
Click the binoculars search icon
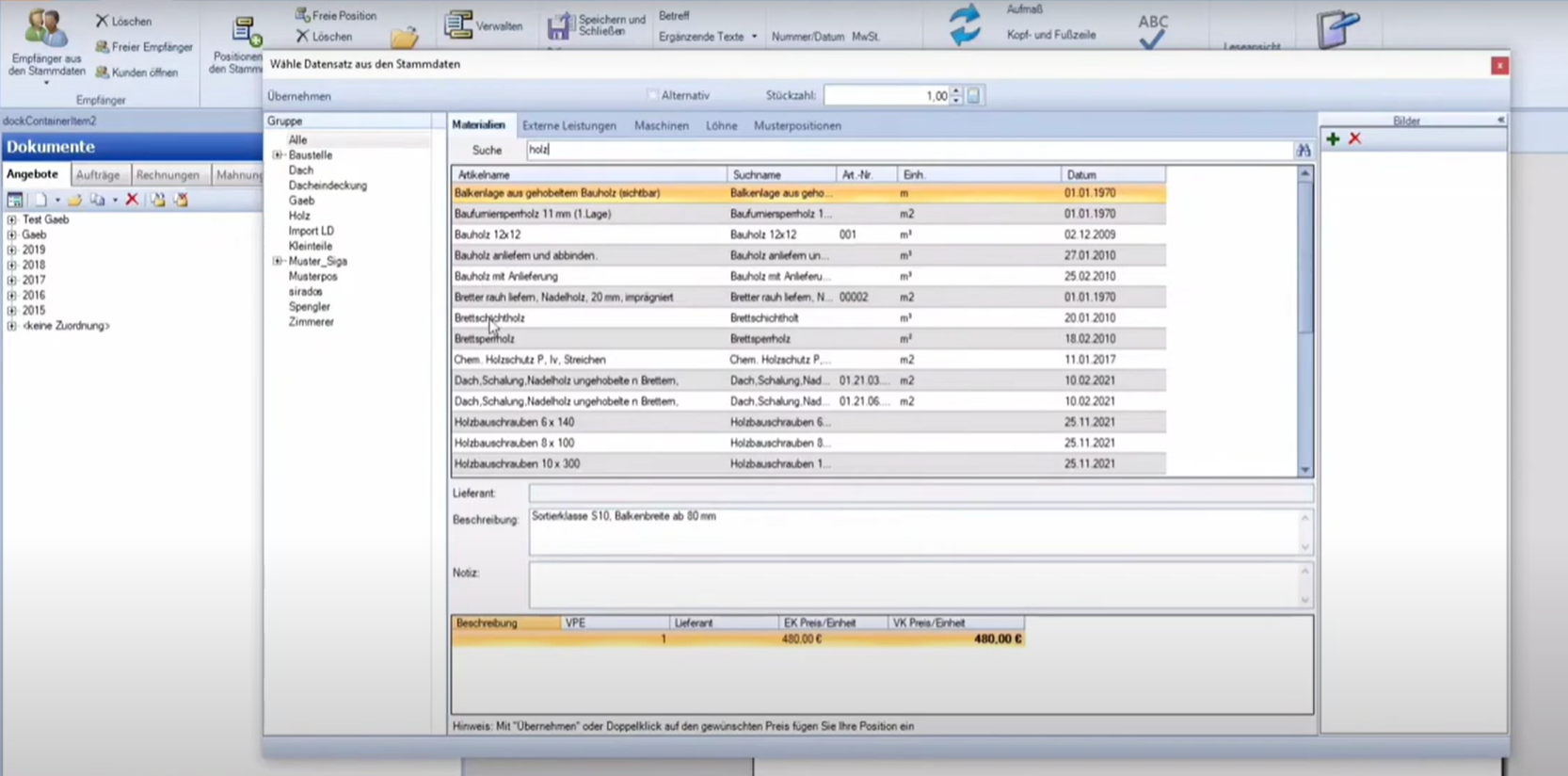[x=1304, y=151]
